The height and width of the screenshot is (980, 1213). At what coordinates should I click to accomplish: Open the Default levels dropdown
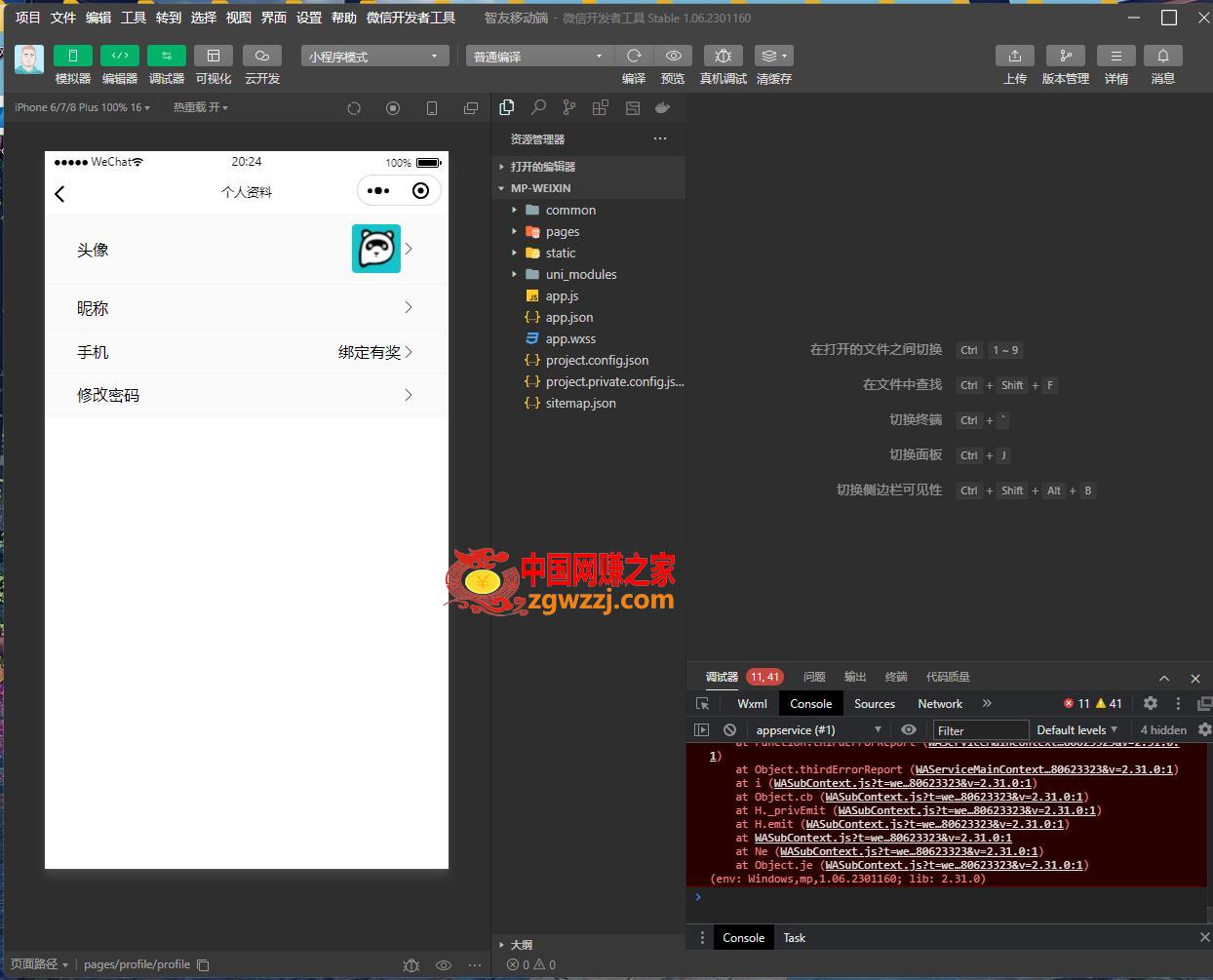tap(1077, 729)
